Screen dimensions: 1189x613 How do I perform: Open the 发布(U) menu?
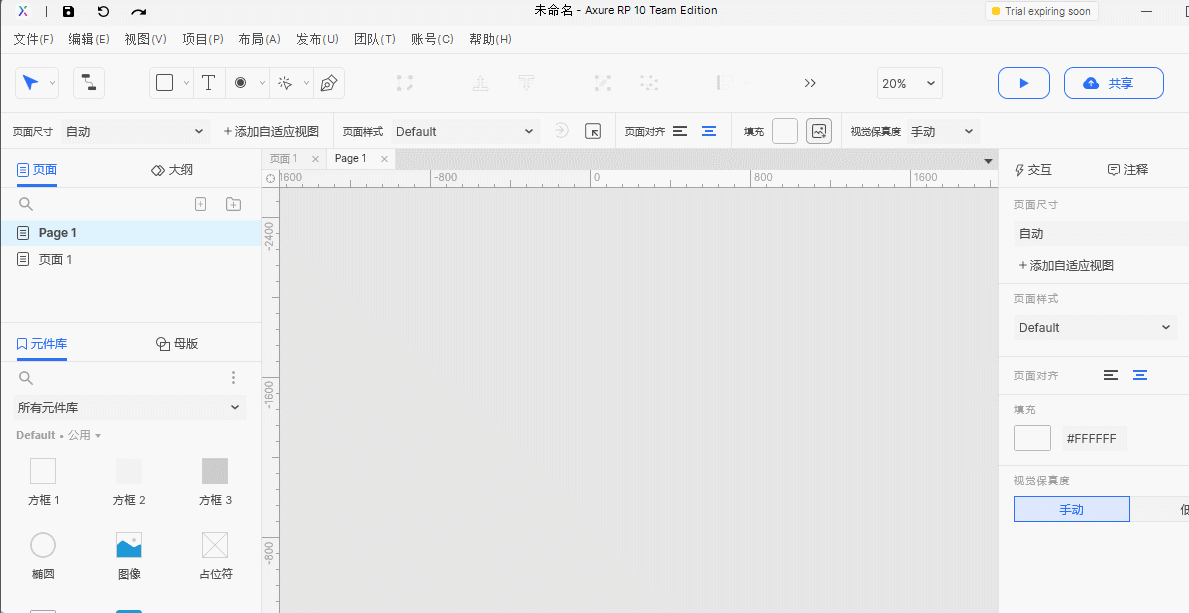(x=317, y=39)
